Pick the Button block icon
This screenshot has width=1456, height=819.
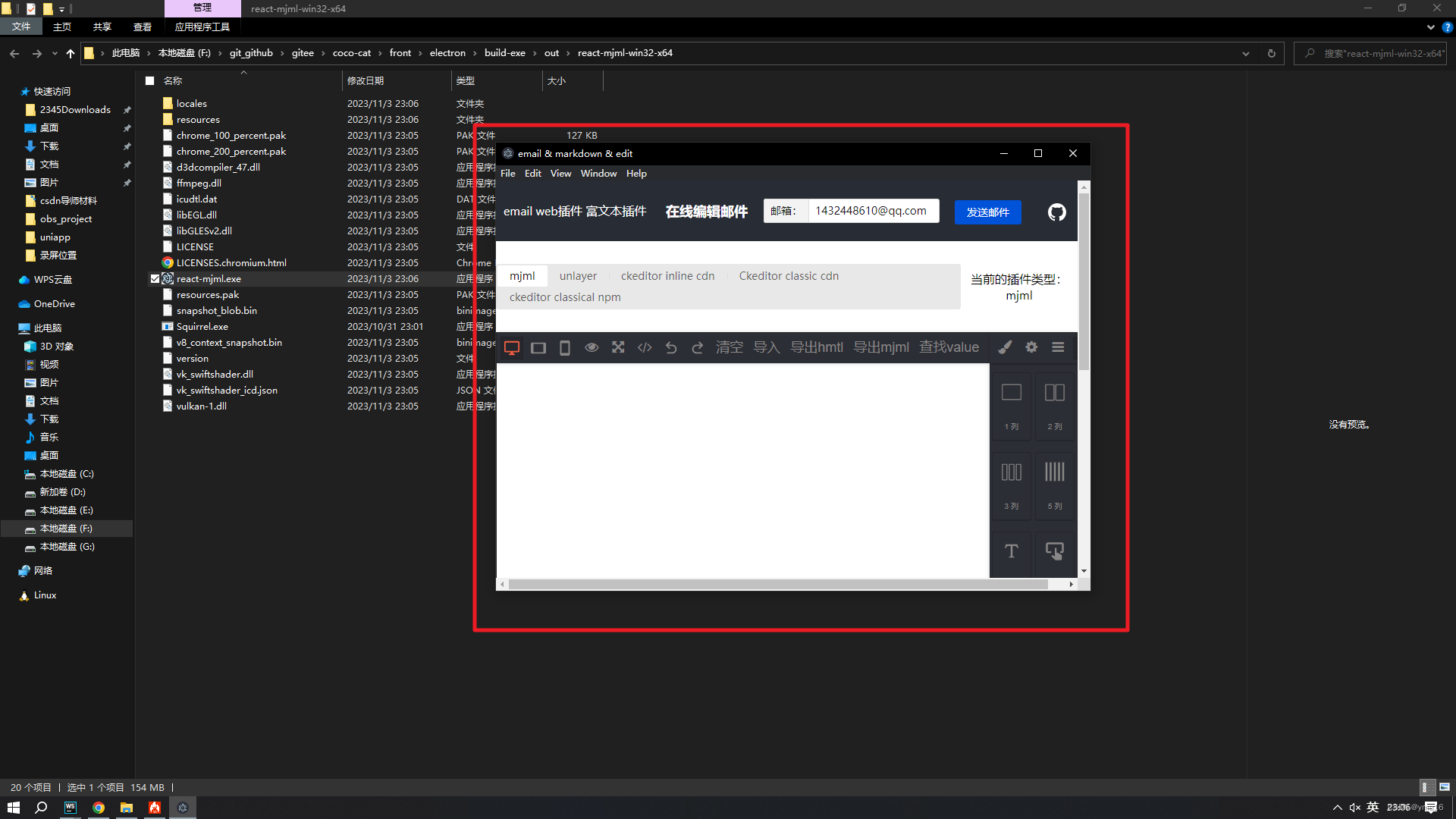[1055, 551]
